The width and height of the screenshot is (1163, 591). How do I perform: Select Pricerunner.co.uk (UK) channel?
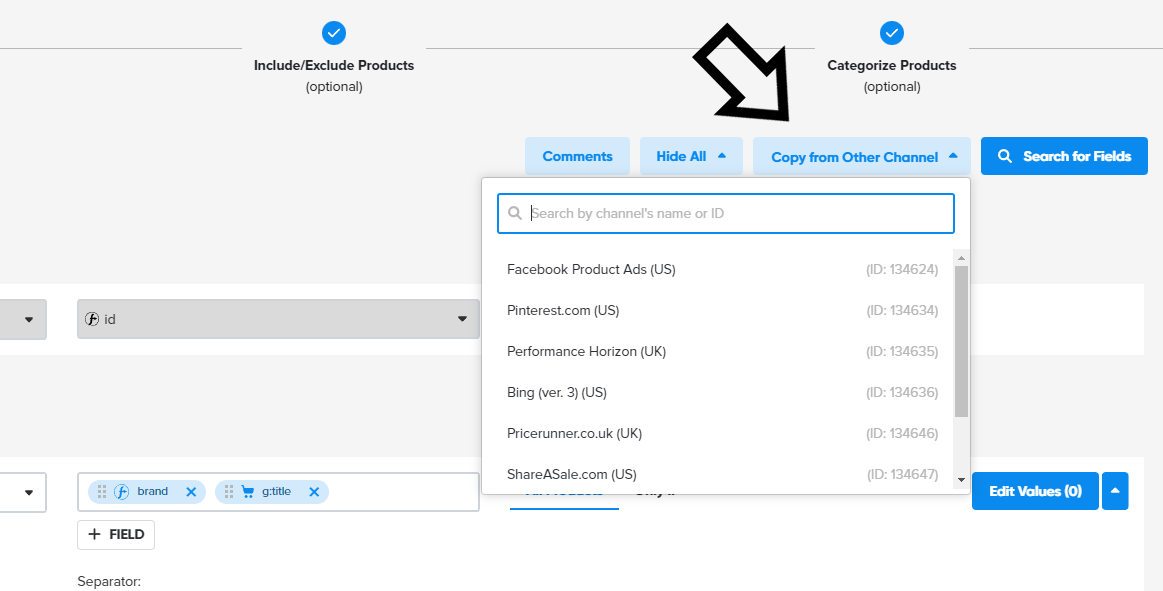tap(574, 434)
